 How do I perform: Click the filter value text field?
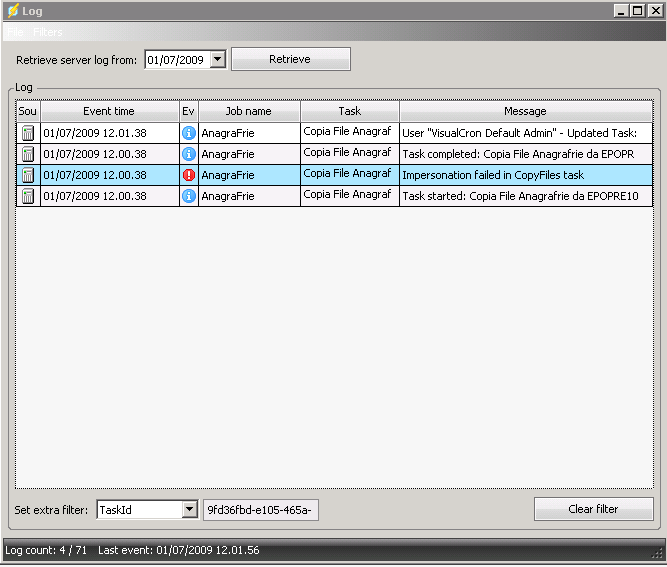260,510
